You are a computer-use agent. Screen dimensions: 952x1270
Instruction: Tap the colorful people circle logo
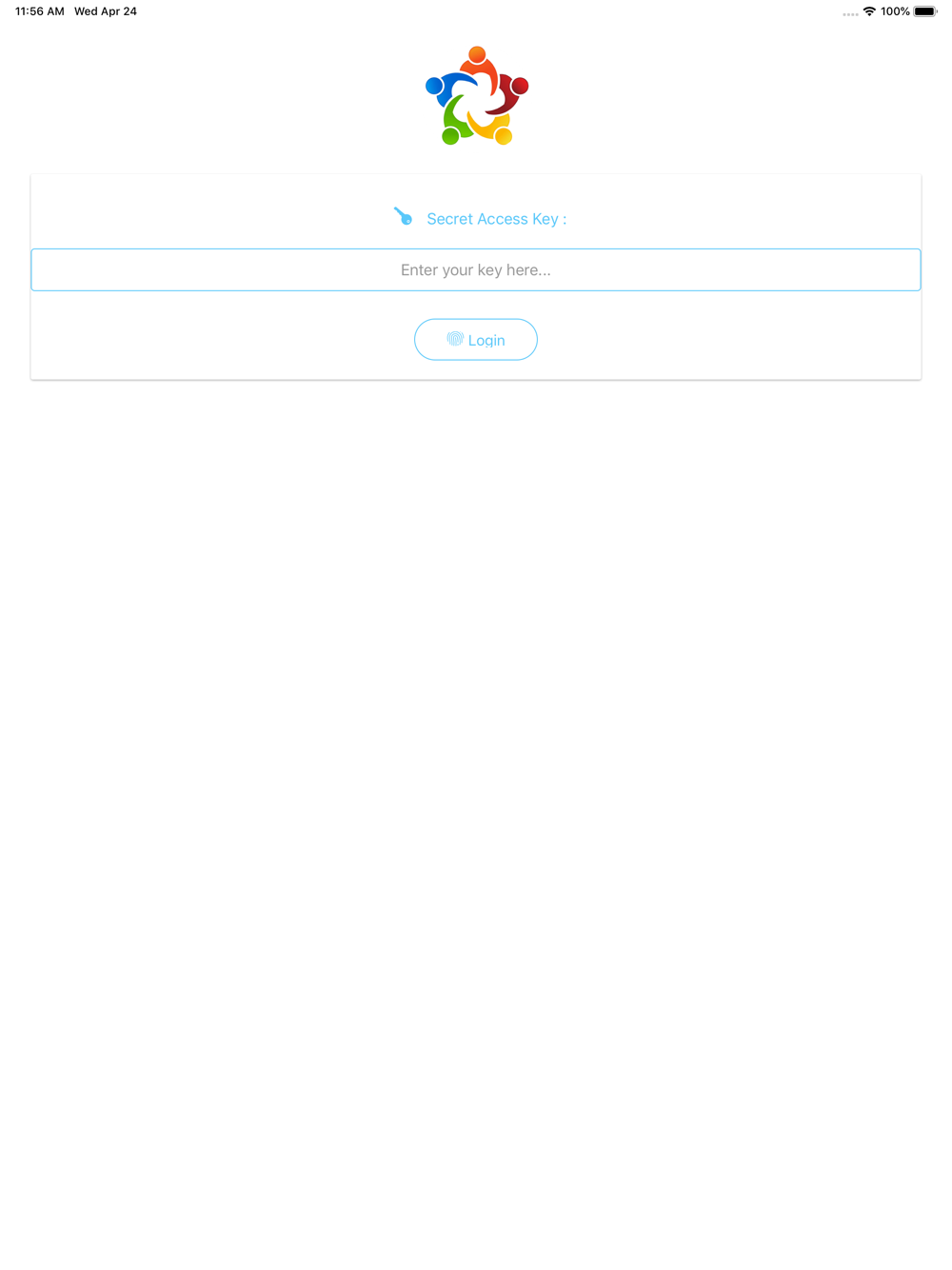point(476,95)
